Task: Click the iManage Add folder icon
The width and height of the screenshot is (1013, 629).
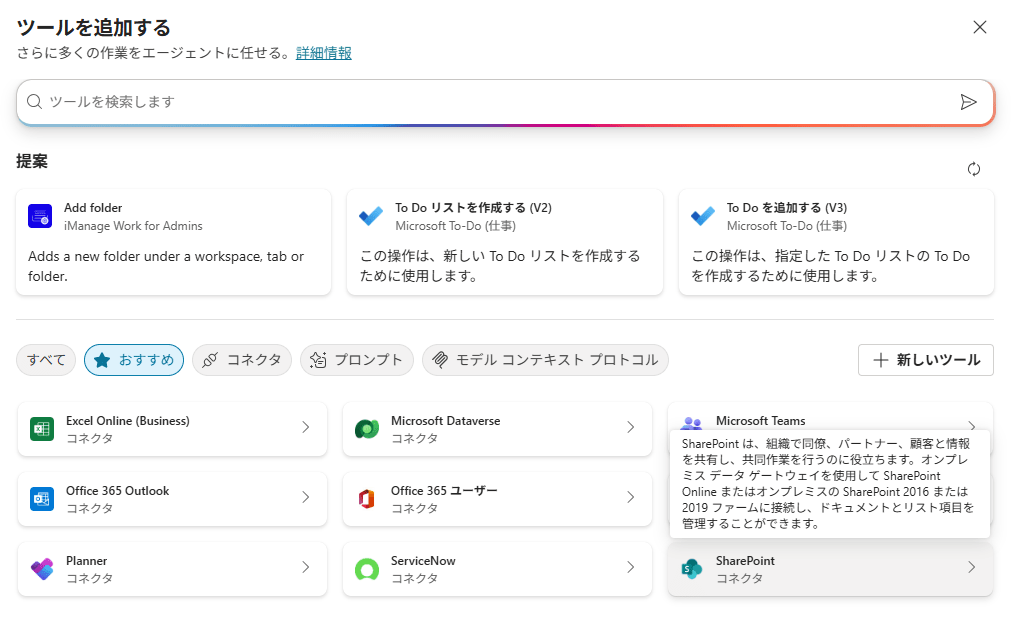Action: tap(40, 216)
